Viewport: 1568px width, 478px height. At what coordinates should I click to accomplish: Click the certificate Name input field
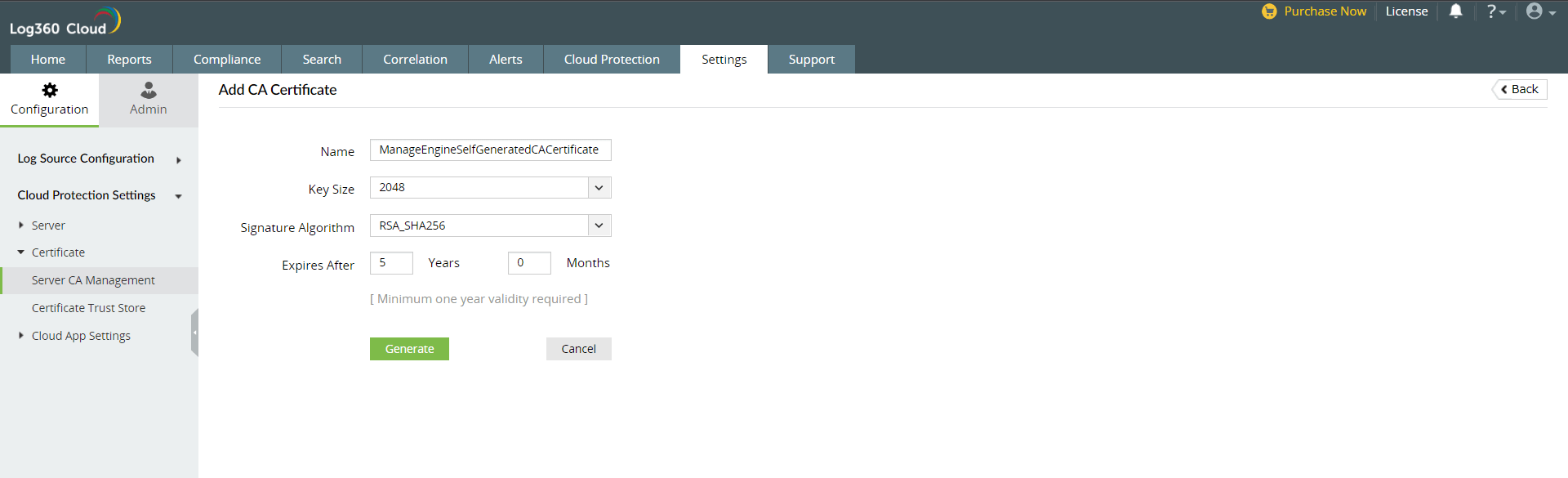pyautogui.click(x=490, y=150)
